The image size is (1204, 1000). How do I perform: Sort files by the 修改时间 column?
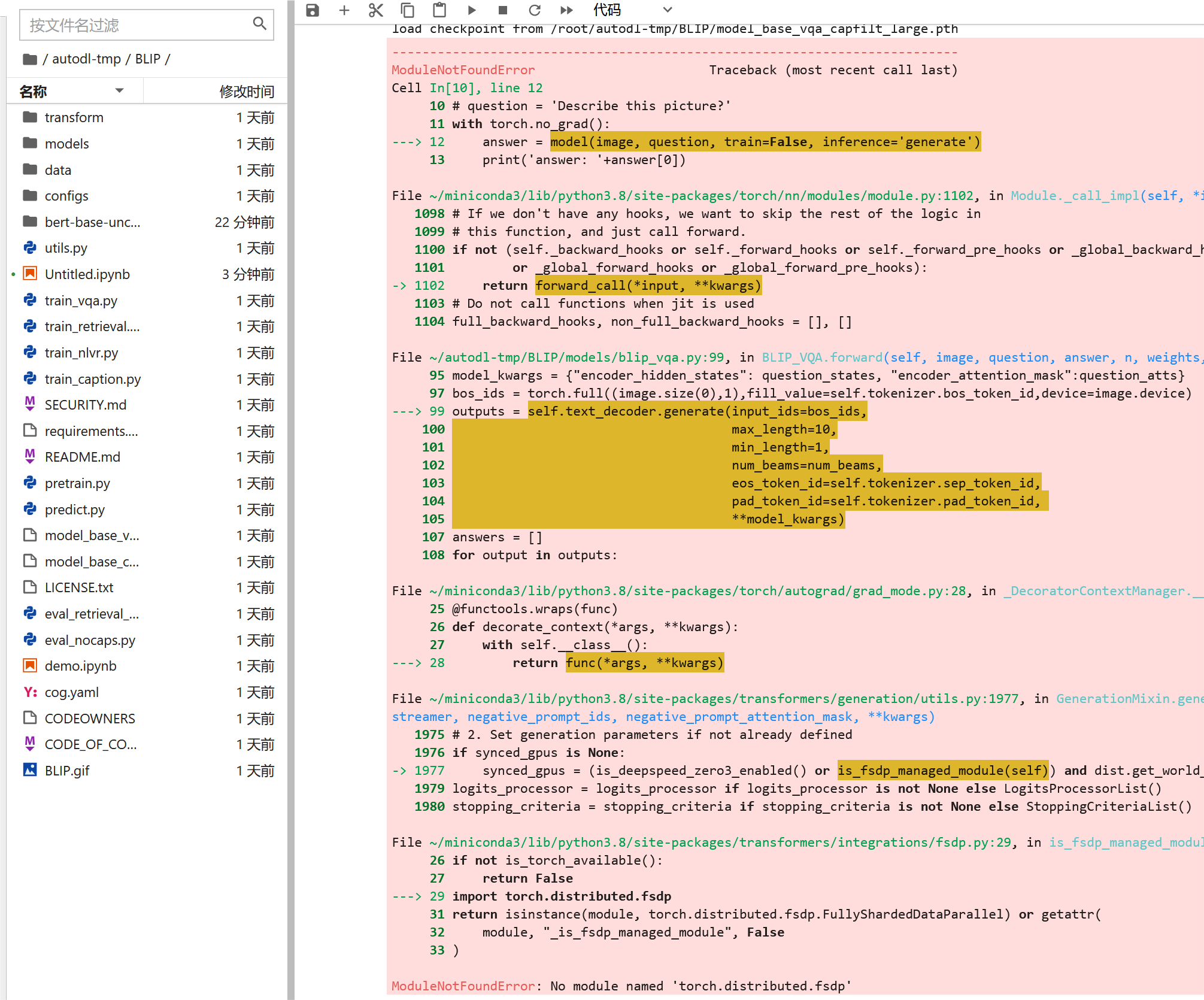[247, 91]
